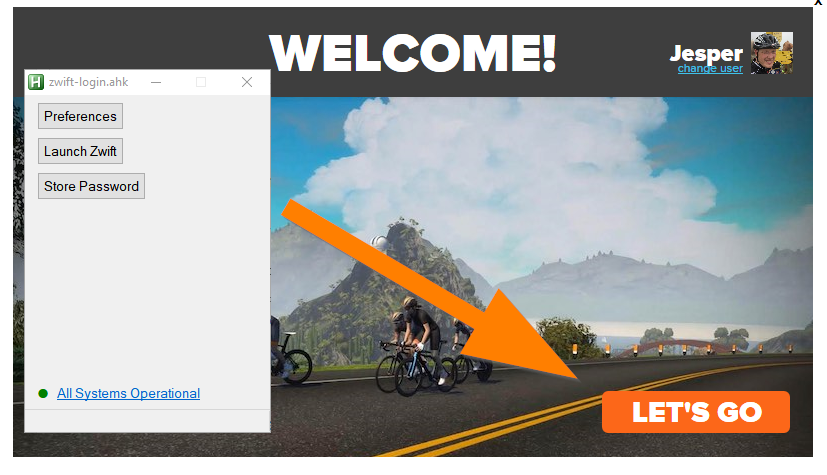Open the All Systems Operational link
The image size is (827, 475).
coord(128,393)
